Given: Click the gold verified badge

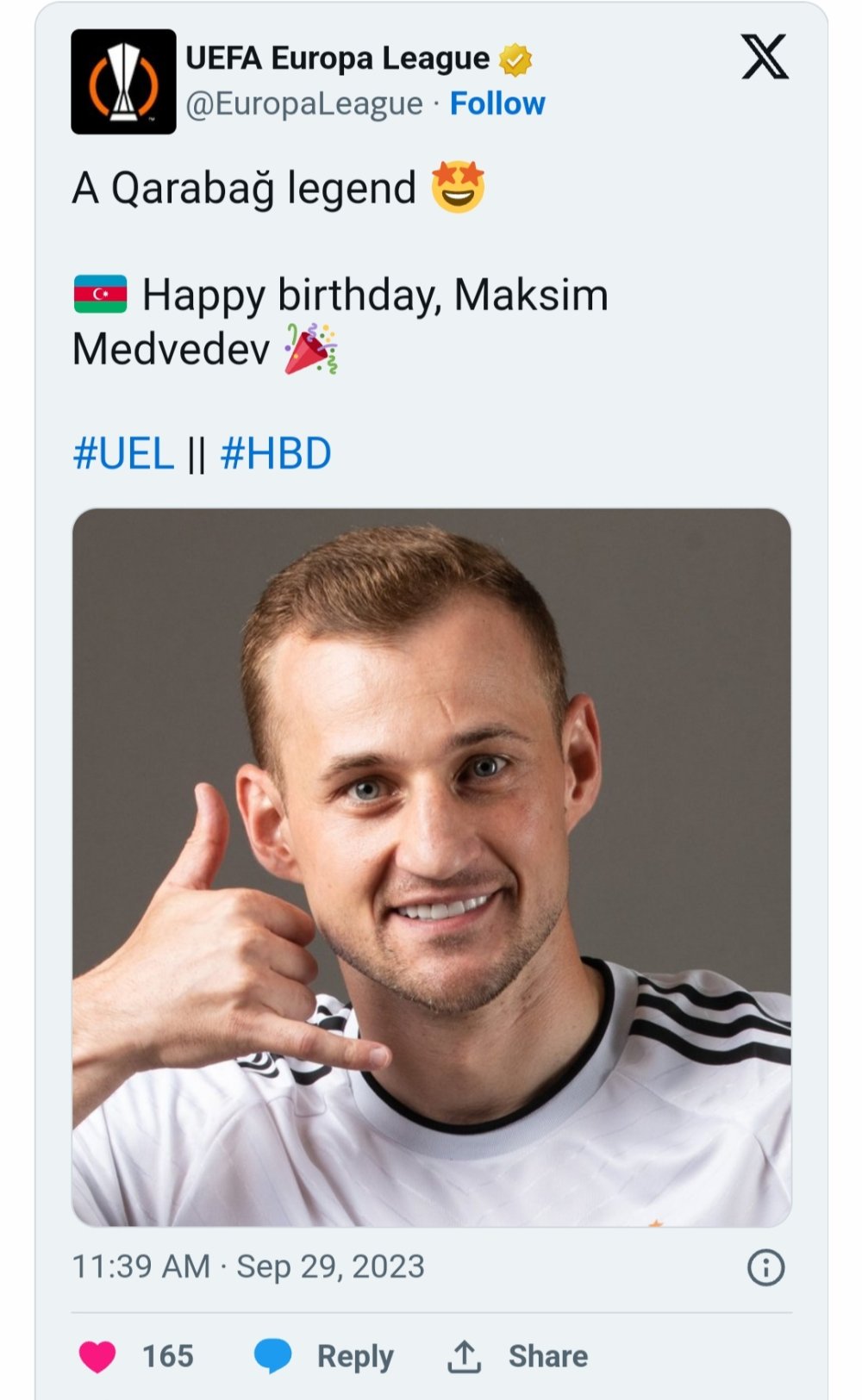Looking at the screenshot, I should [x=515, y=59].
